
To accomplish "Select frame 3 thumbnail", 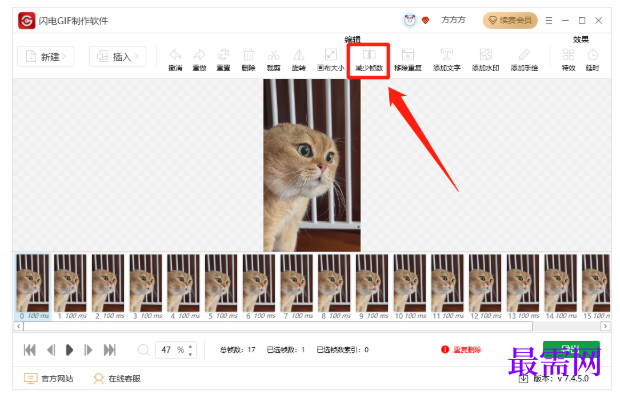I will tap(146, 283).
